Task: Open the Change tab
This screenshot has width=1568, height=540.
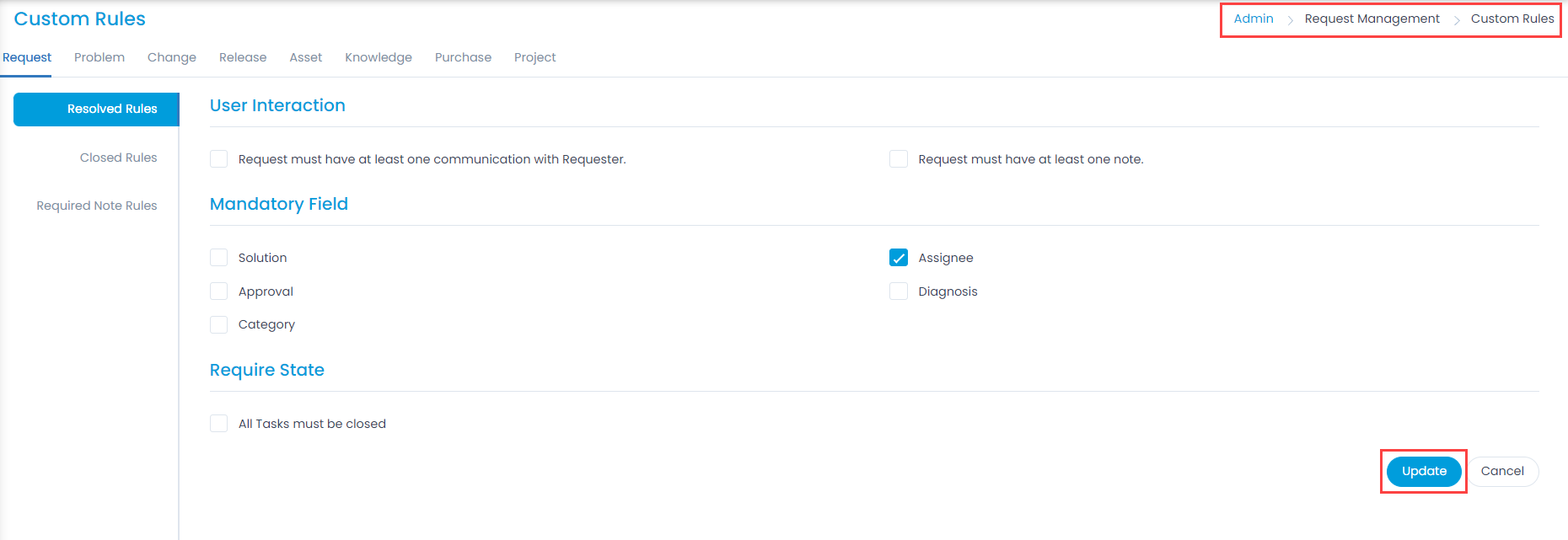Action: (172, 57)
